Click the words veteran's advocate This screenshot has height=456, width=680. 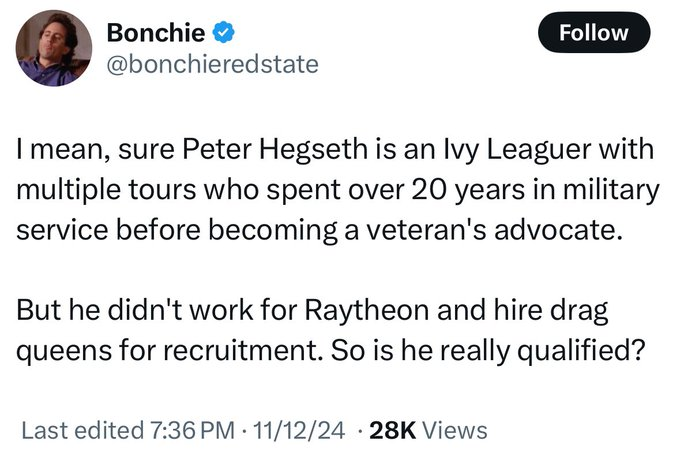coord(525,227)
